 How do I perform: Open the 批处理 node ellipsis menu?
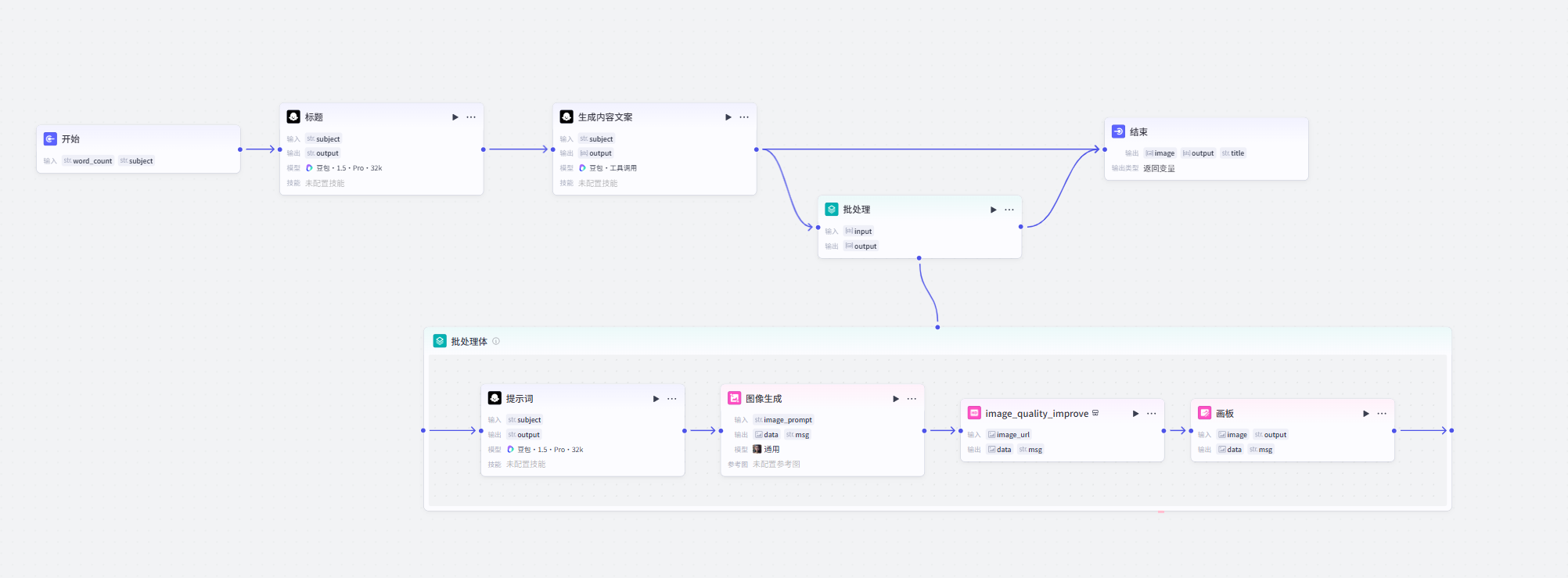[x=1009, y=210]
